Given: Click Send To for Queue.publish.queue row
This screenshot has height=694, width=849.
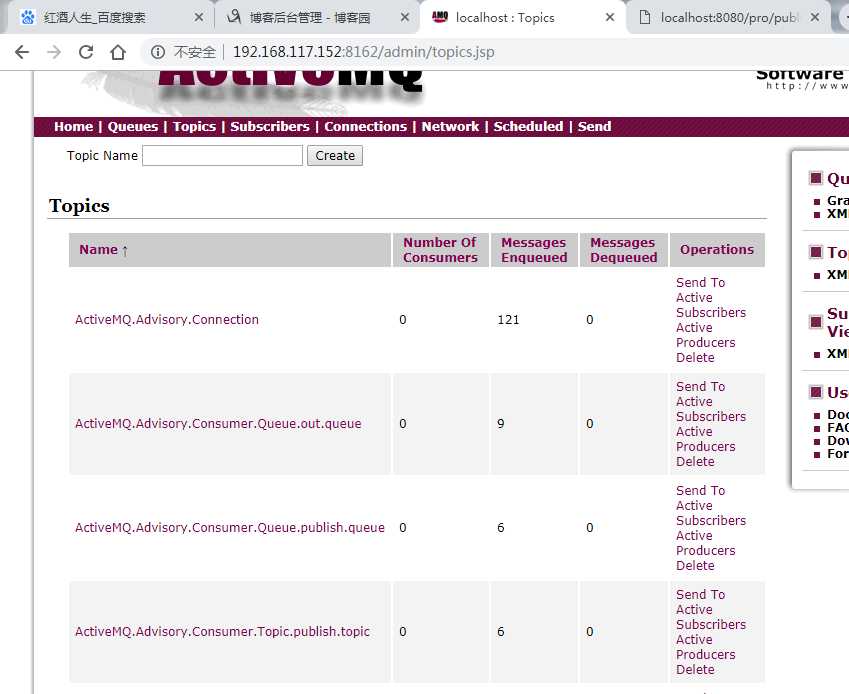Looking at the screenshot, I should (700, 490).
